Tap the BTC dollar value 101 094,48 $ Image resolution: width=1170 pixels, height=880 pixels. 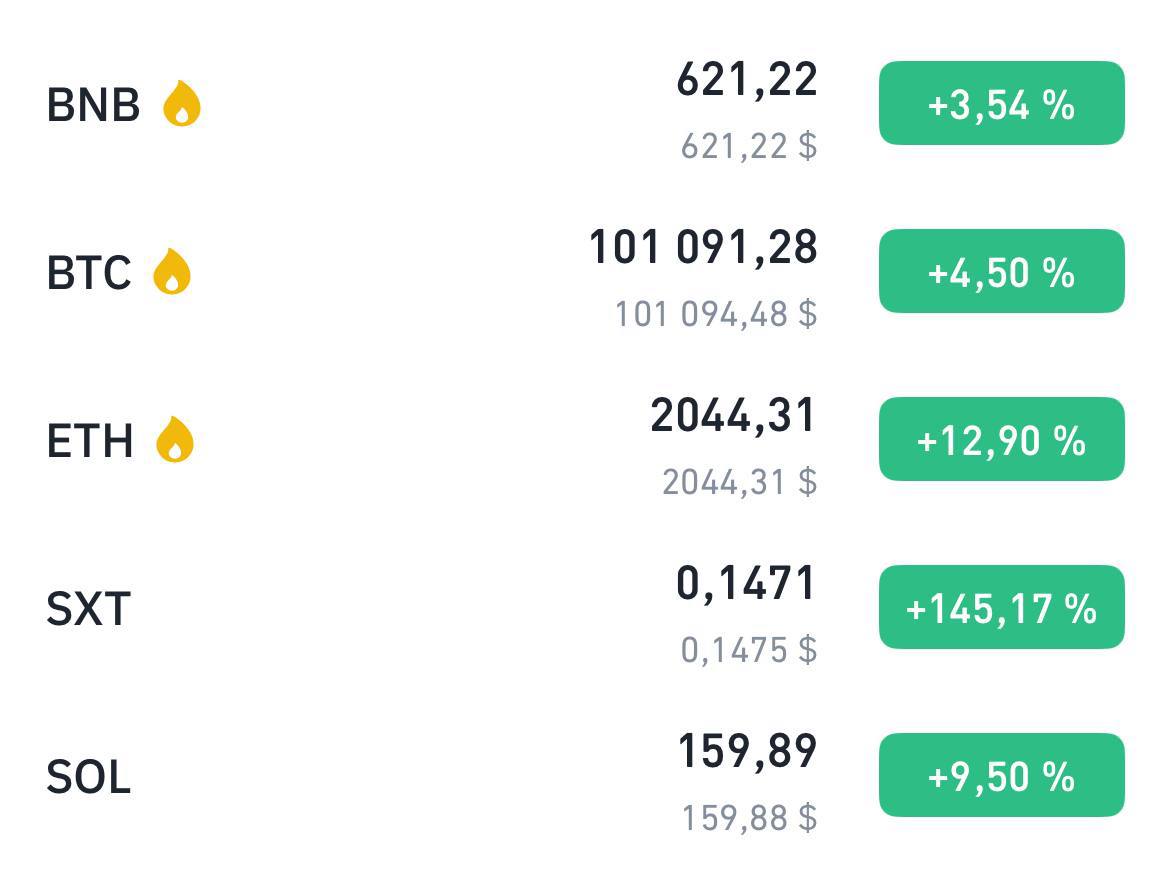tap(716, 313)
